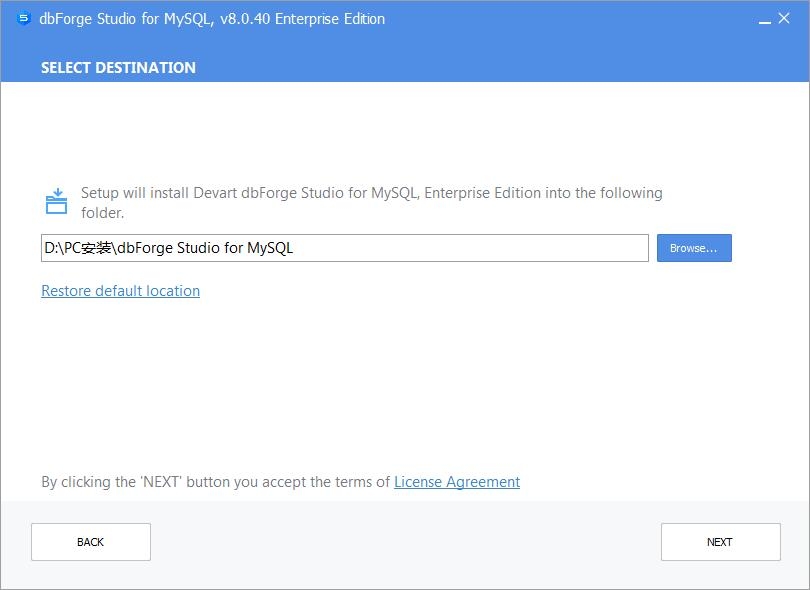
Task: Go to previous step with BACK
Action: (x=91, y=542)
